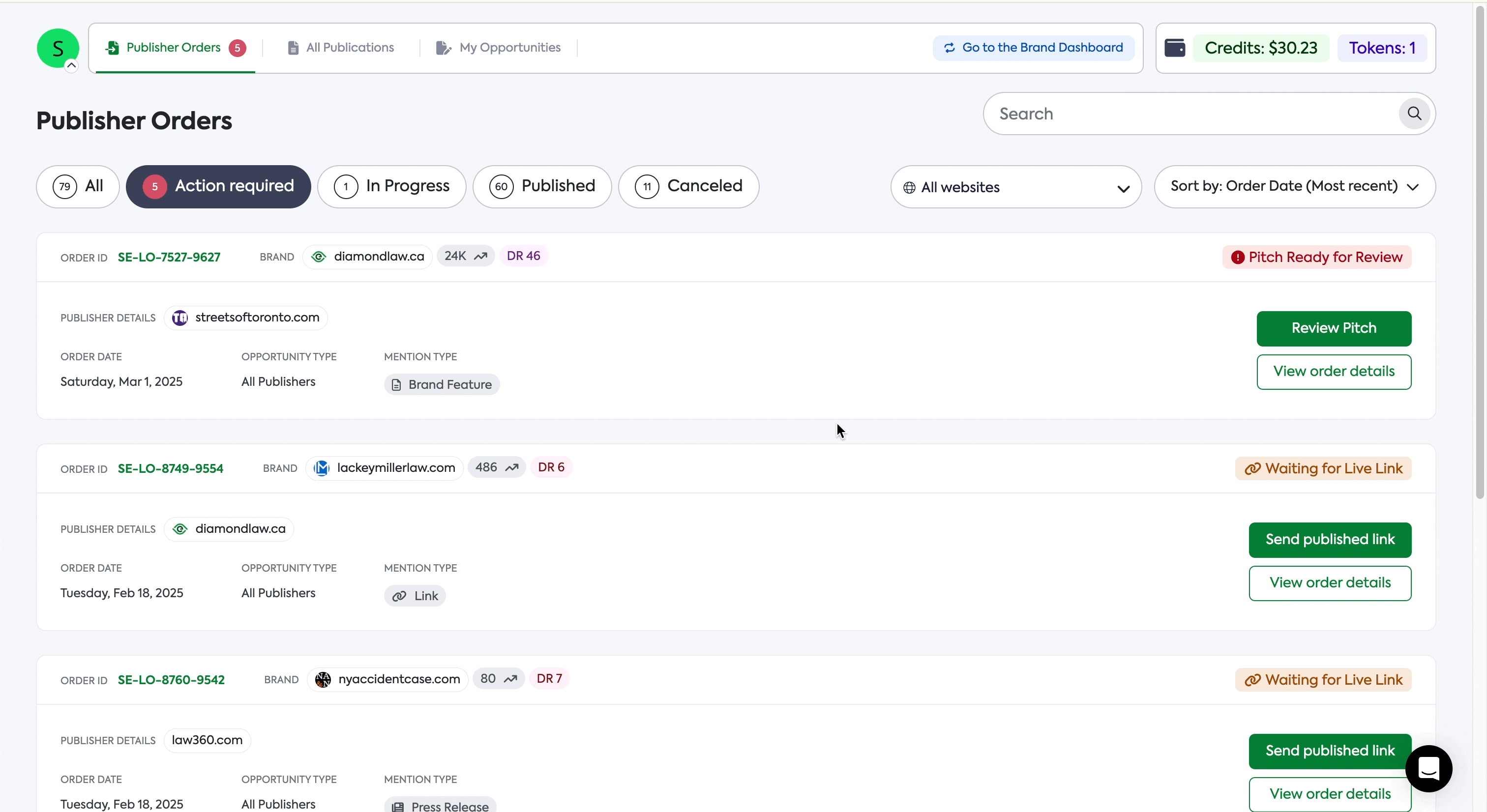Viewport: 1487px width, 812px height.
Task: Click the Publisher Orders notification badge
Action: (x=237, y=48)
